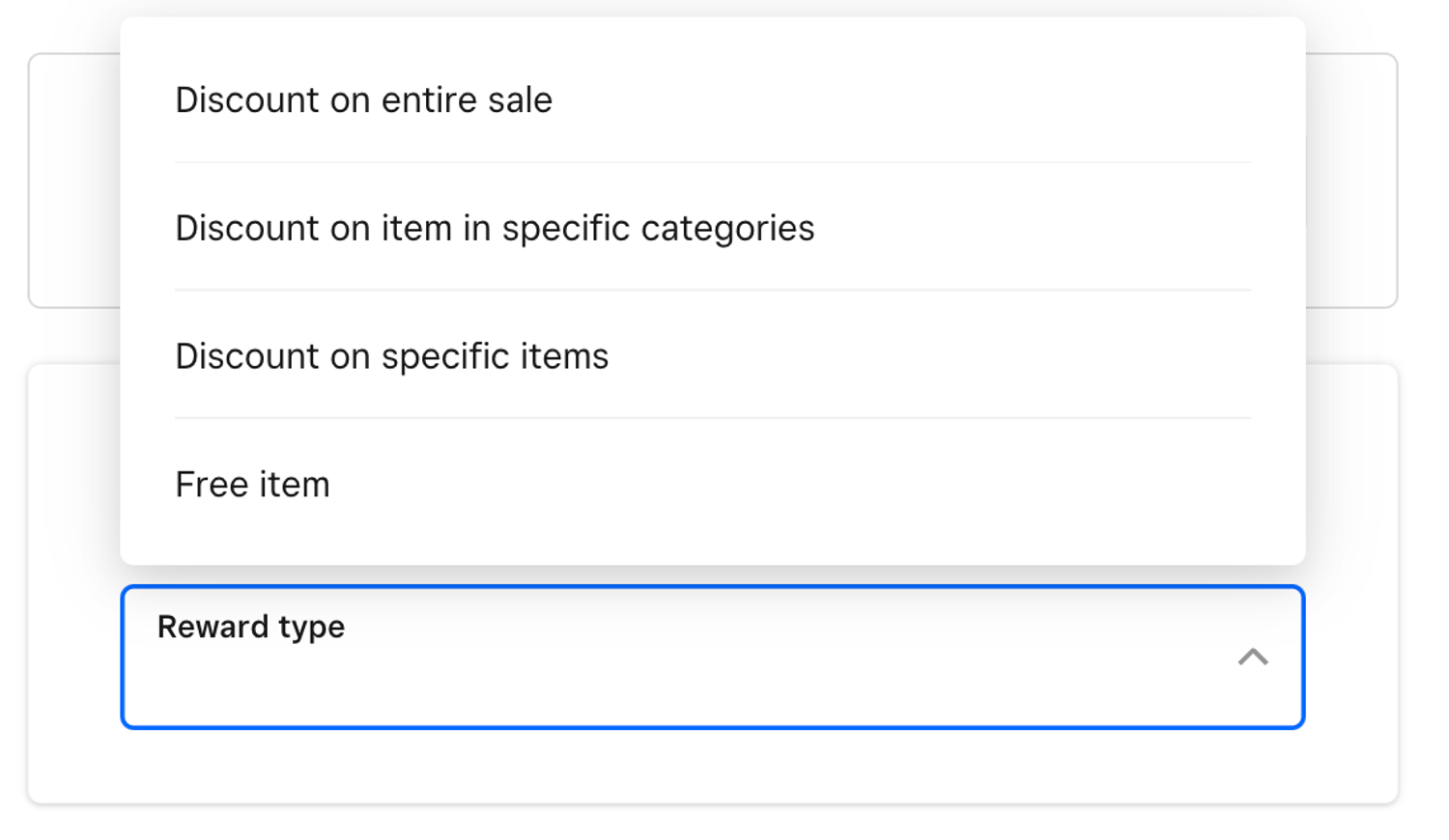Click the first entry in the reward list
1449x840 pixels.
coord(363,100)
